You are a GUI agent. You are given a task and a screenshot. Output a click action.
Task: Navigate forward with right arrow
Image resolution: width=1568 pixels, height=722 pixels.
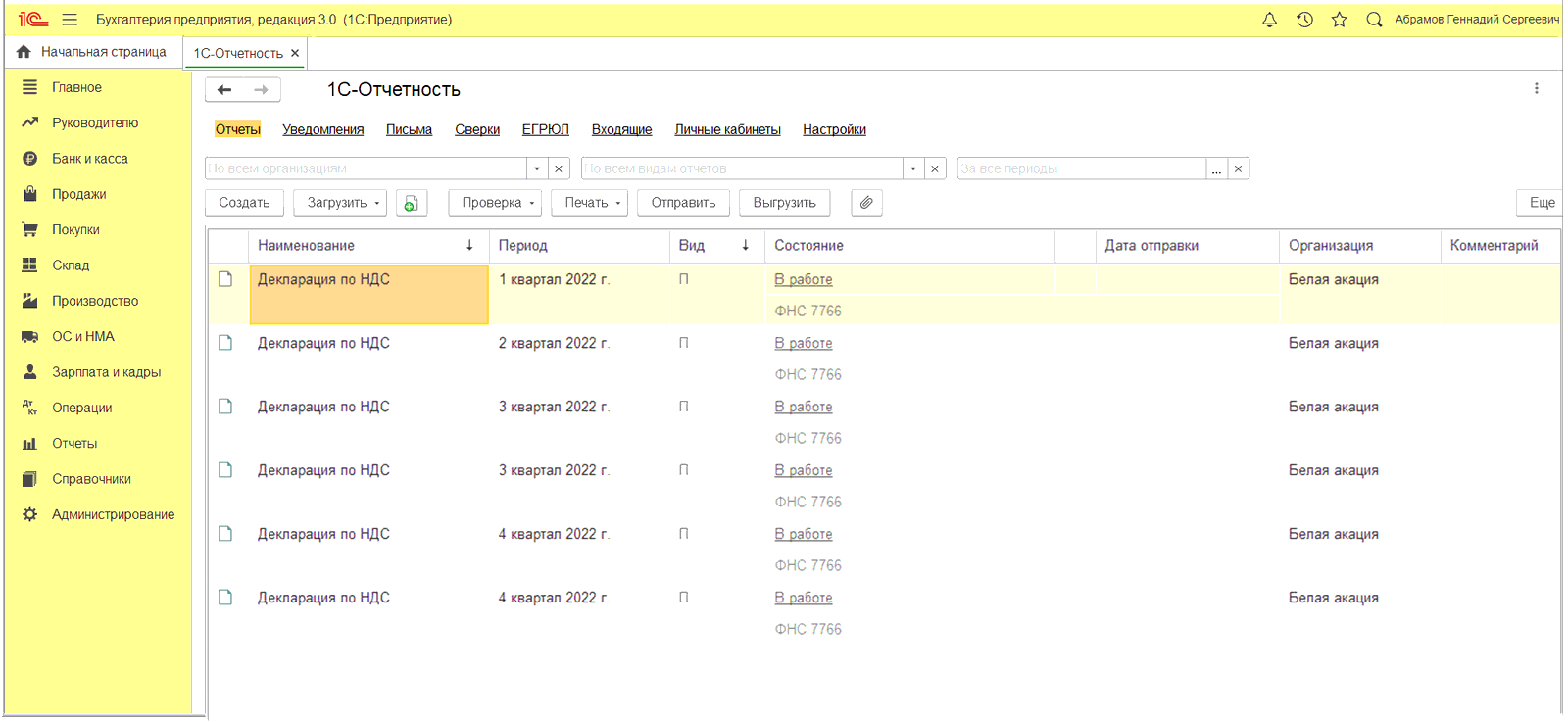pyautogui.click(x=262, y=89)
